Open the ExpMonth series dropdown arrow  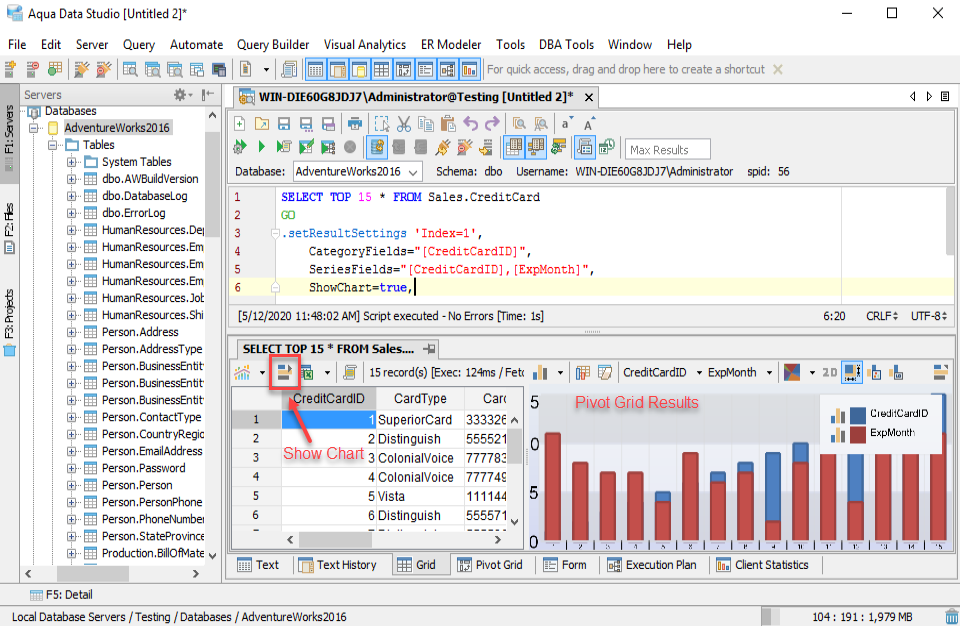click(x=769, y=372)
